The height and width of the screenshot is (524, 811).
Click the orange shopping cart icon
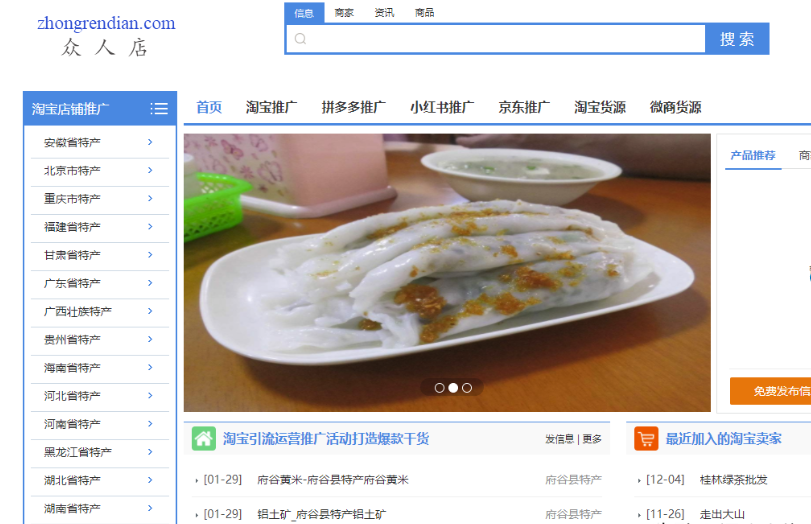[x=646, y=439]
